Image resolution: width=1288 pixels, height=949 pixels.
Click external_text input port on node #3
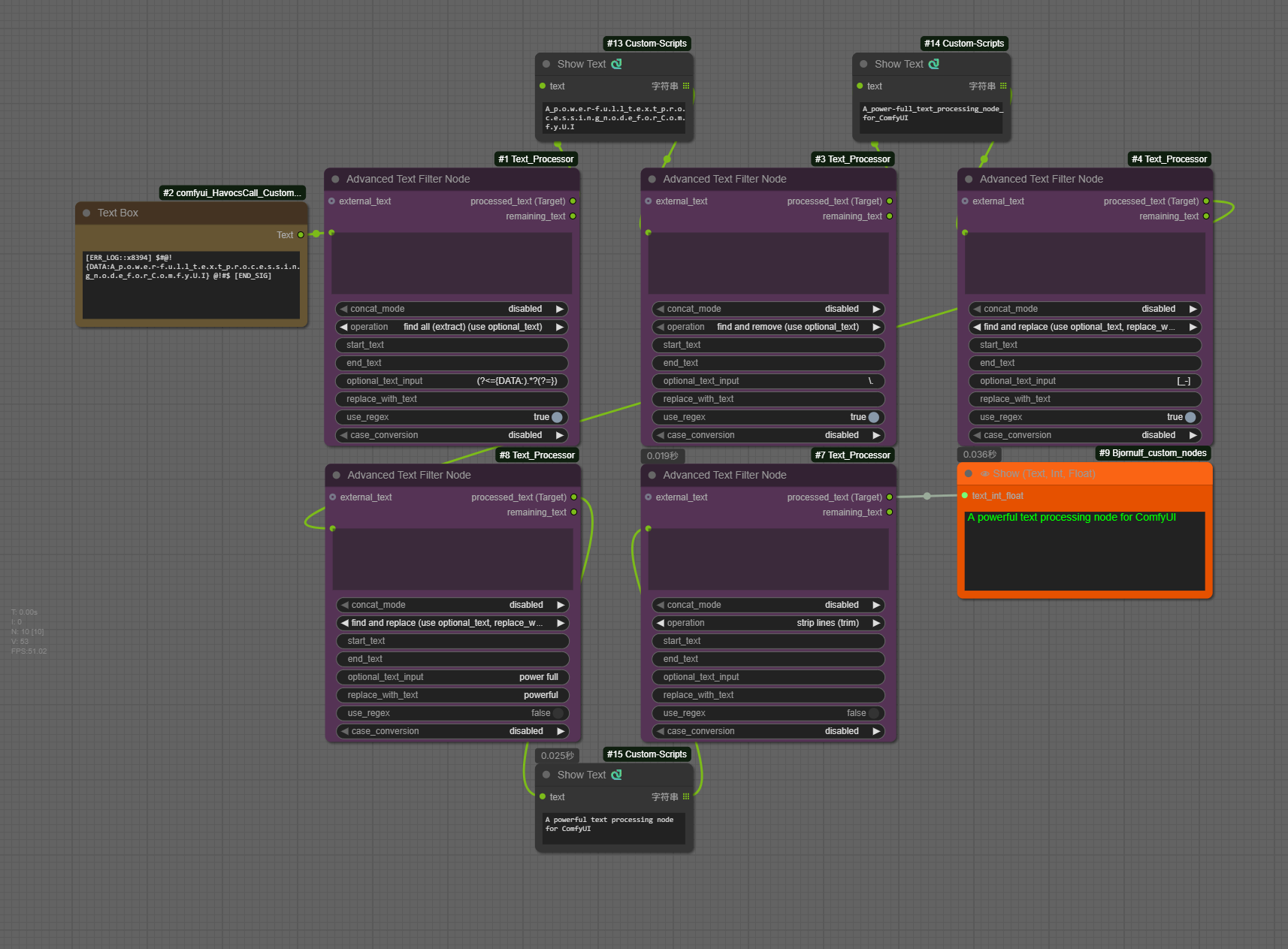click(648, 201)
